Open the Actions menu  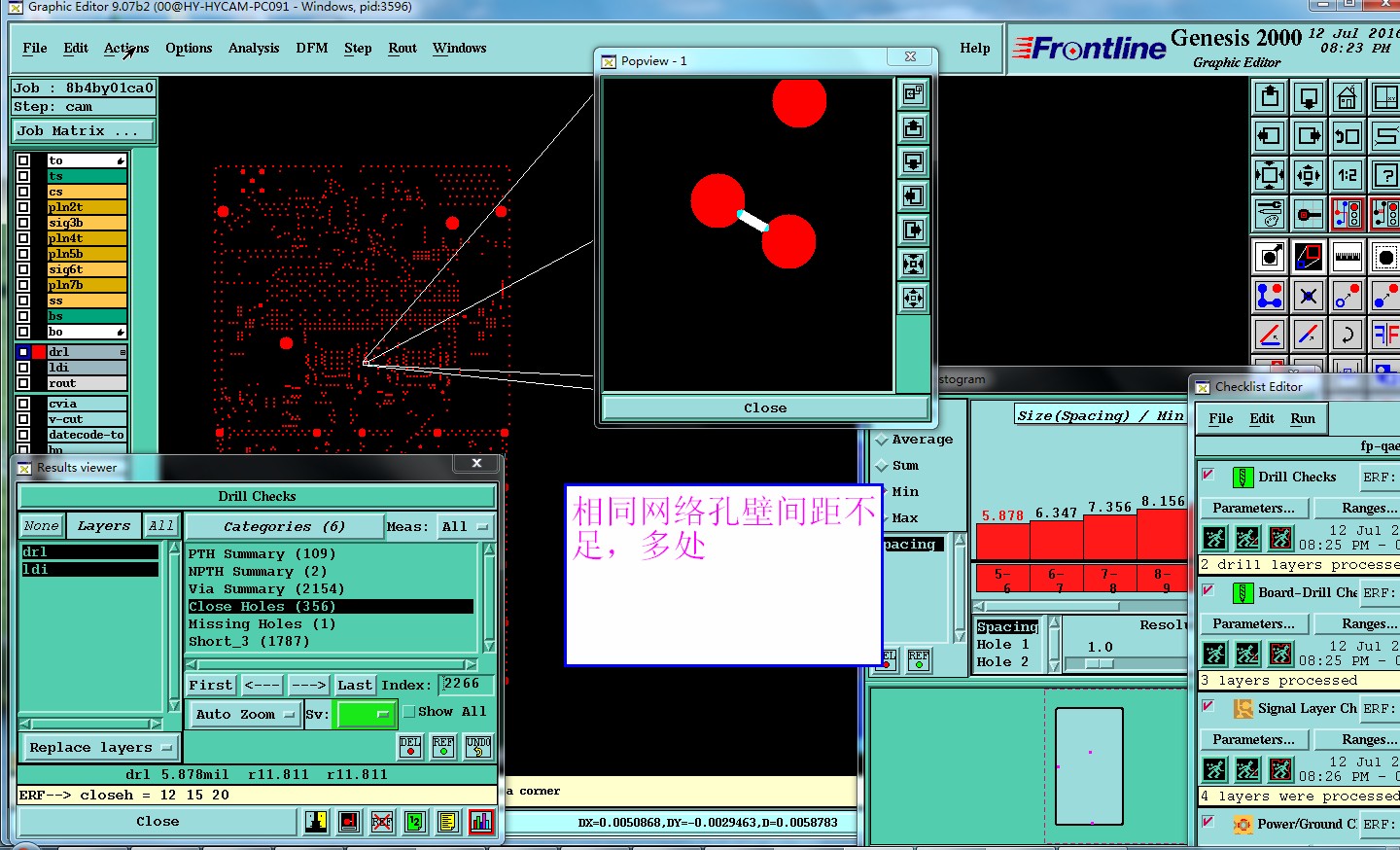[x=126, y=48]
